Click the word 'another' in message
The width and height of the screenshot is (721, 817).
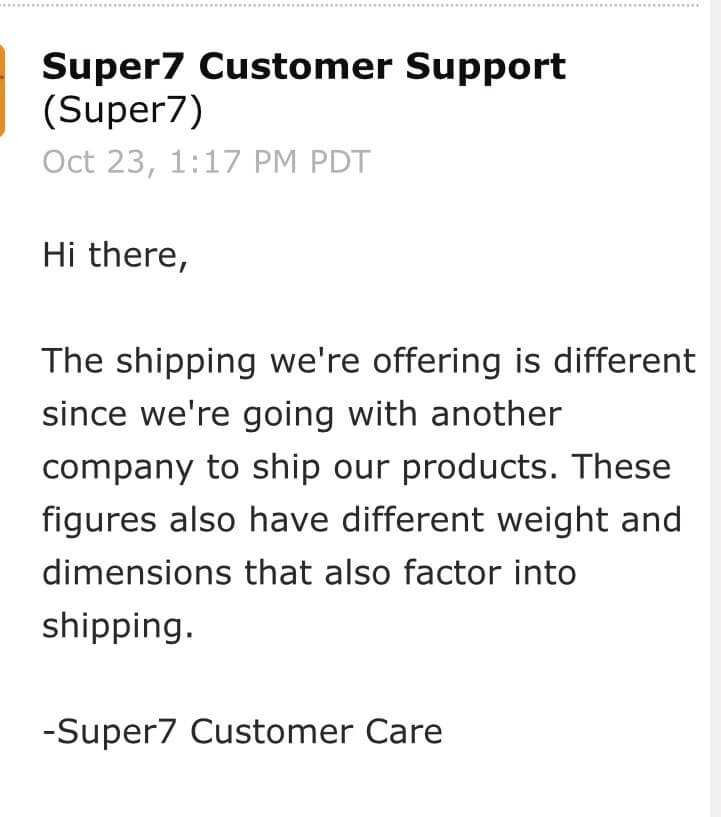(x=496, y=414)
